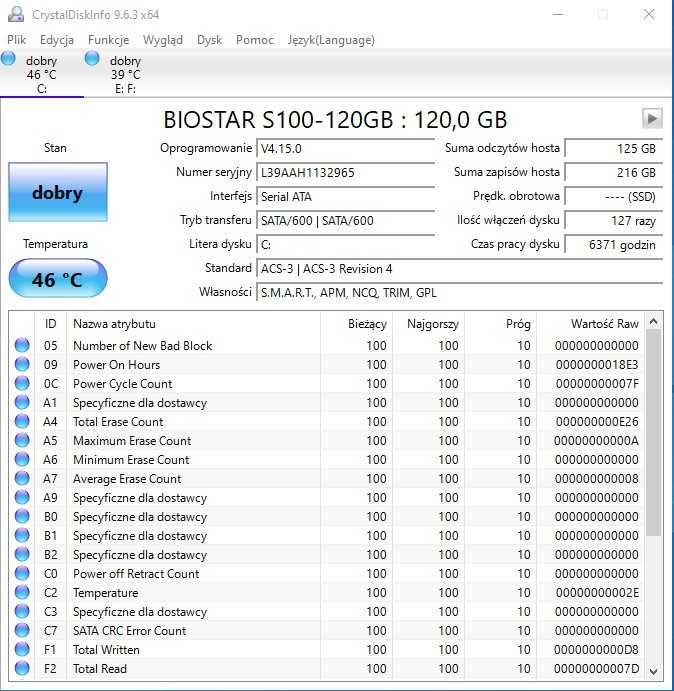The height and width of the screenshot is (691, 674).
Task: Open the Wygląd menu
Action: [x=163, y=40]
